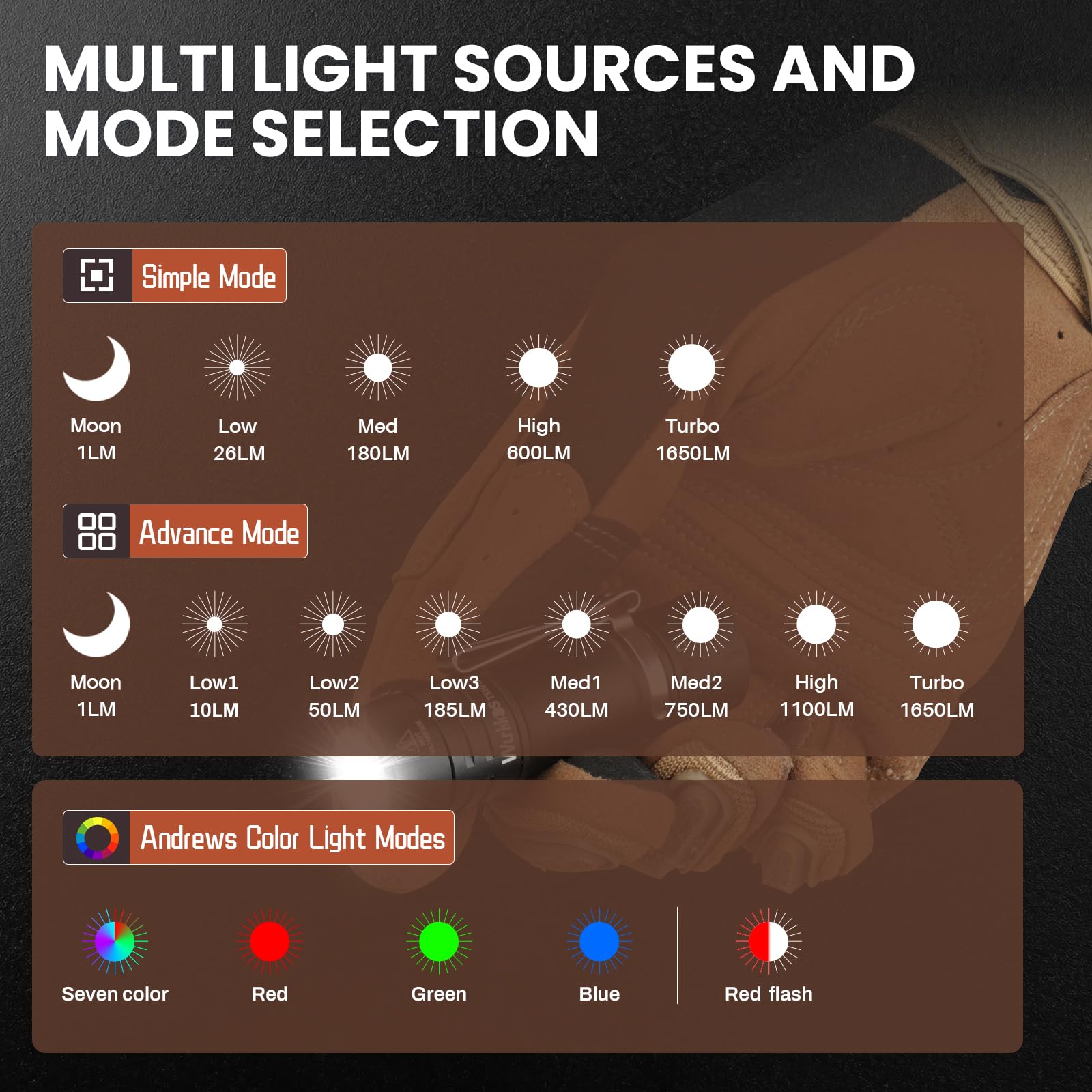Select the Med 180LM light icon
1092x1092 pixels.
(378, 368)
